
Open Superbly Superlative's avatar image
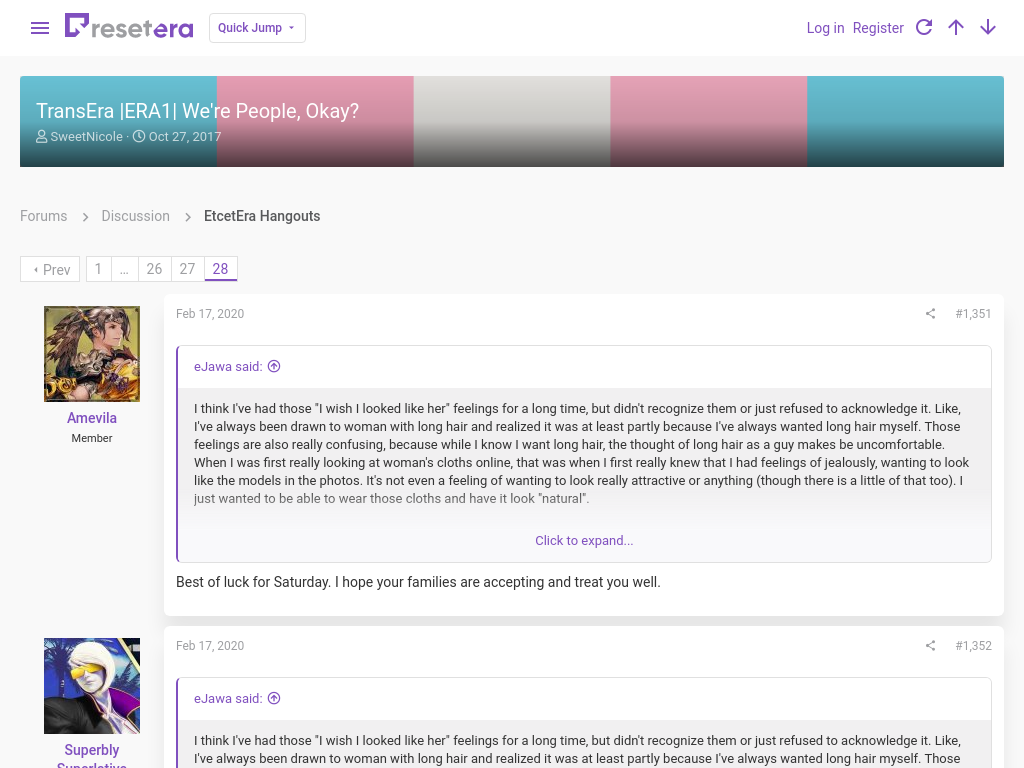pos(92,686)
